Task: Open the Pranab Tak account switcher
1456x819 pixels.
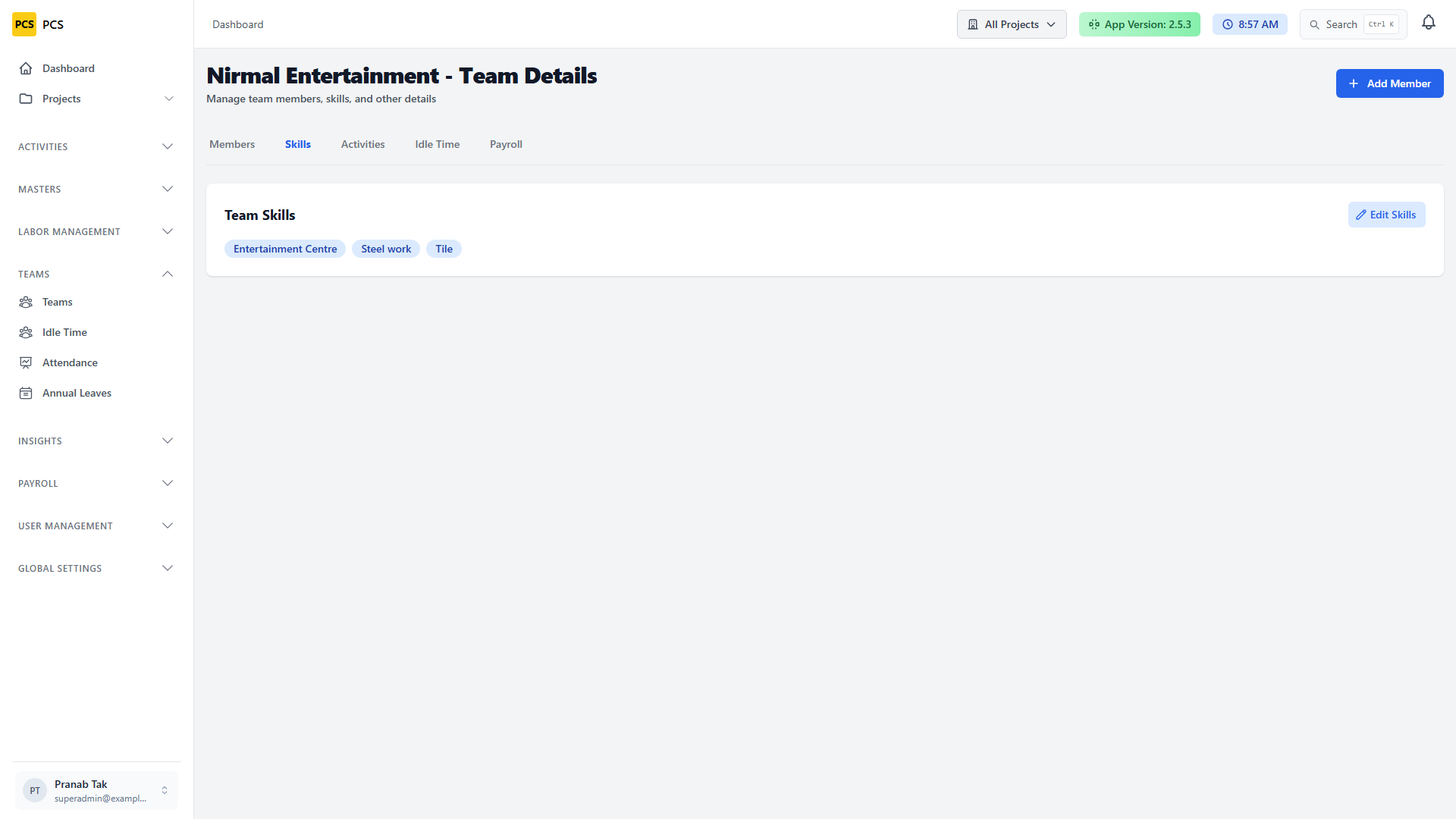Action: tap(96, 790)
